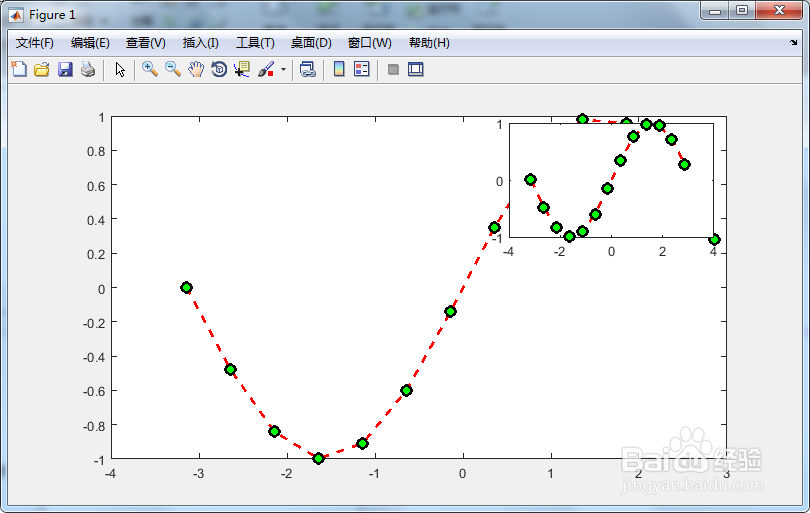Screen dimensions: 810x513
Task: Close the Figure 1 window
Action: click(x=779, y=10)
